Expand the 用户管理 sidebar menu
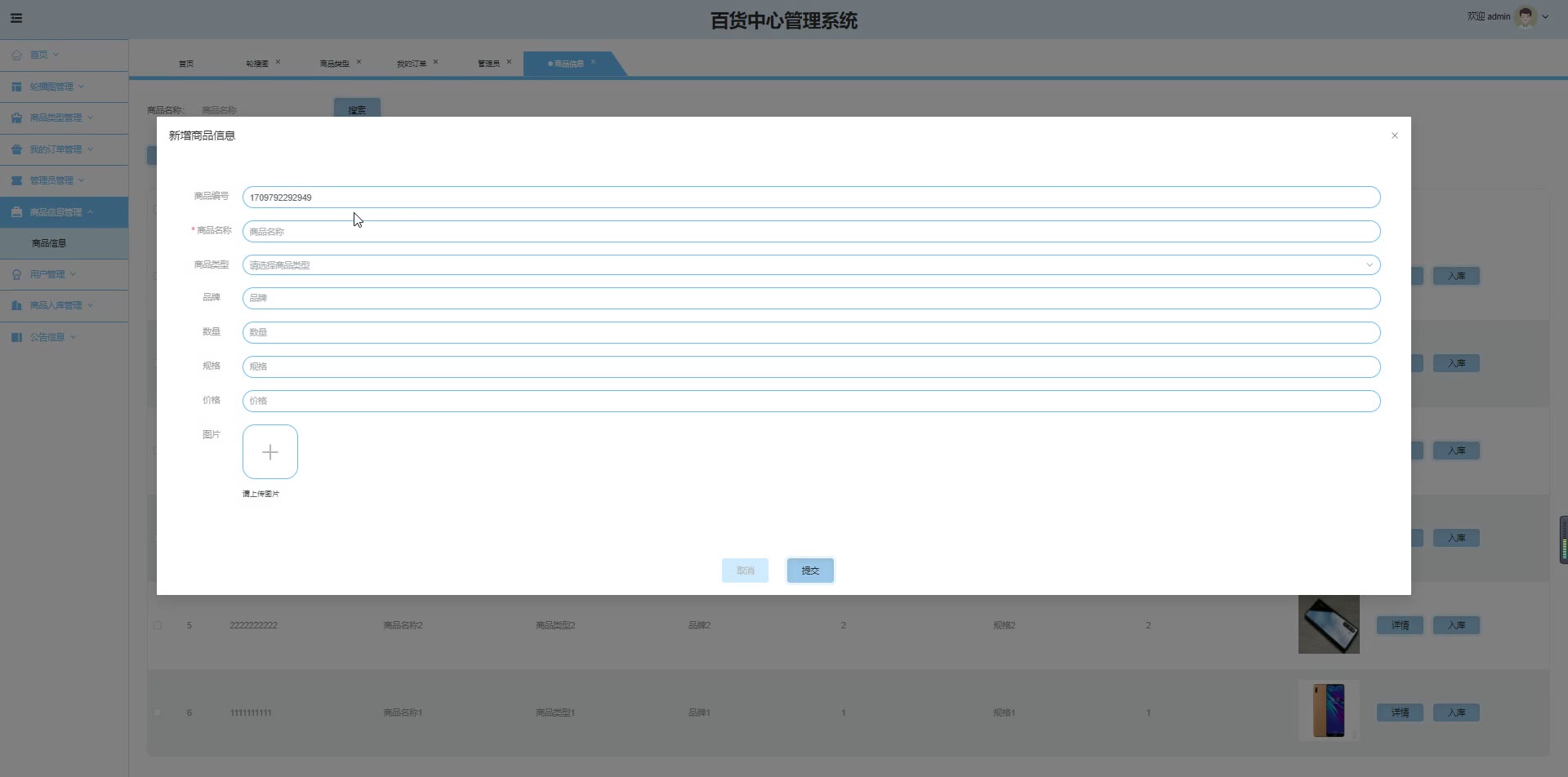Screen dimensions: 1568x777 [x=73, y=274]
